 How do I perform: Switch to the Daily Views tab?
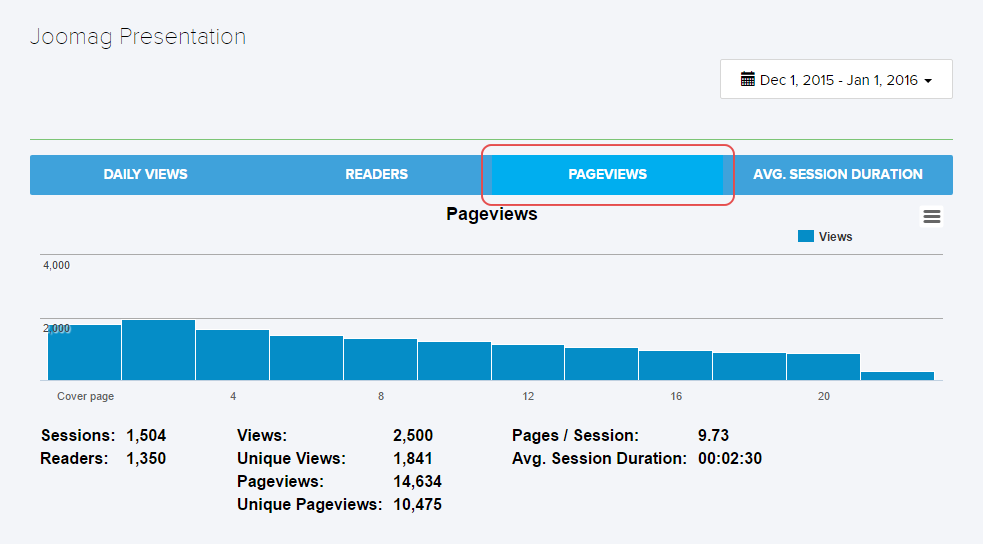[x=145, y=174]
